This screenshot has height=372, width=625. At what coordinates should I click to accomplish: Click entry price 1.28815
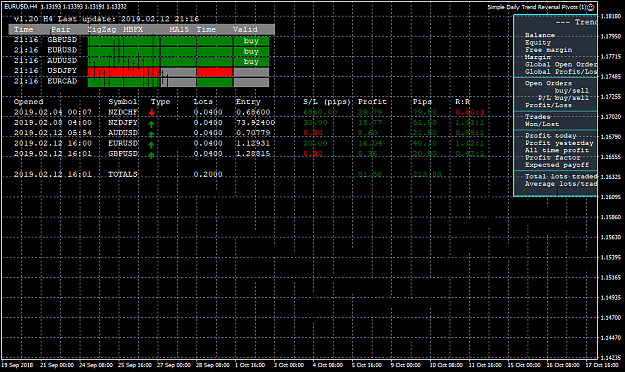point(253,154)
